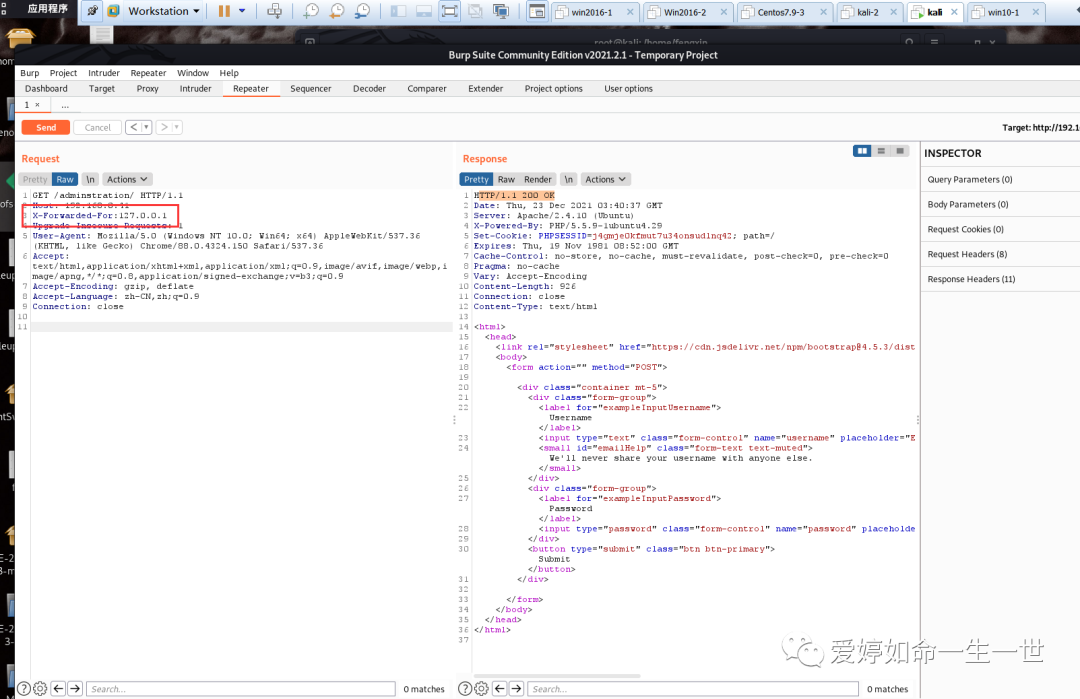Toggle the Request \n non-printable characters button
The image size is (1080, 699).
[x=90, y=179]
